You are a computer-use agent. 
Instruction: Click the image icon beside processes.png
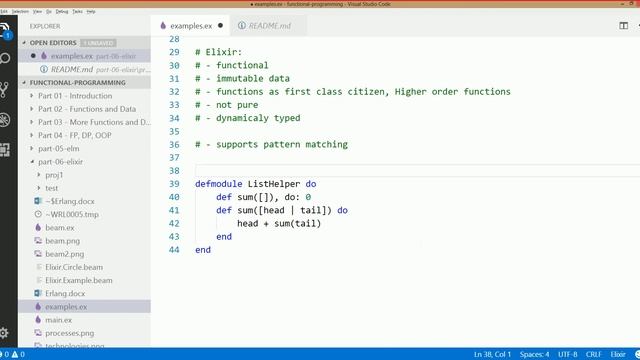(38, 333)
